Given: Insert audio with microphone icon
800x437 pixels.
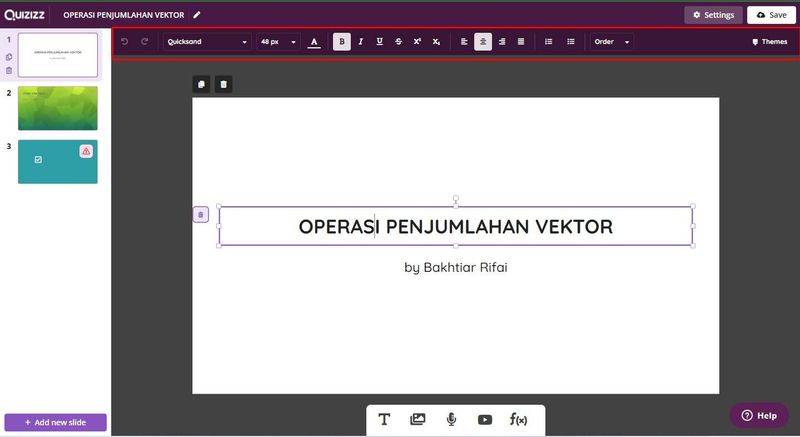Looking at the screenshot, I should coord(451,420).
